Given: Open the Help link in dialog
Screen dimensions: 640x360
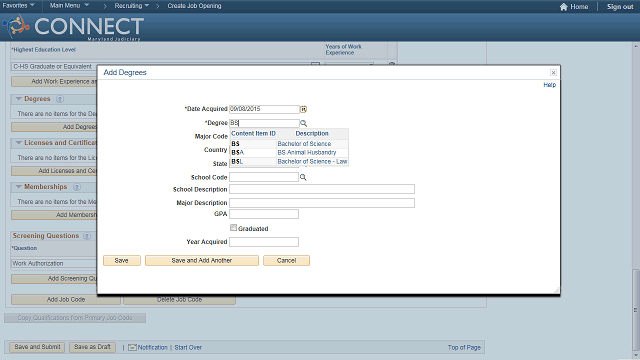Looking at the screenshot, I should tap(549, 84).
